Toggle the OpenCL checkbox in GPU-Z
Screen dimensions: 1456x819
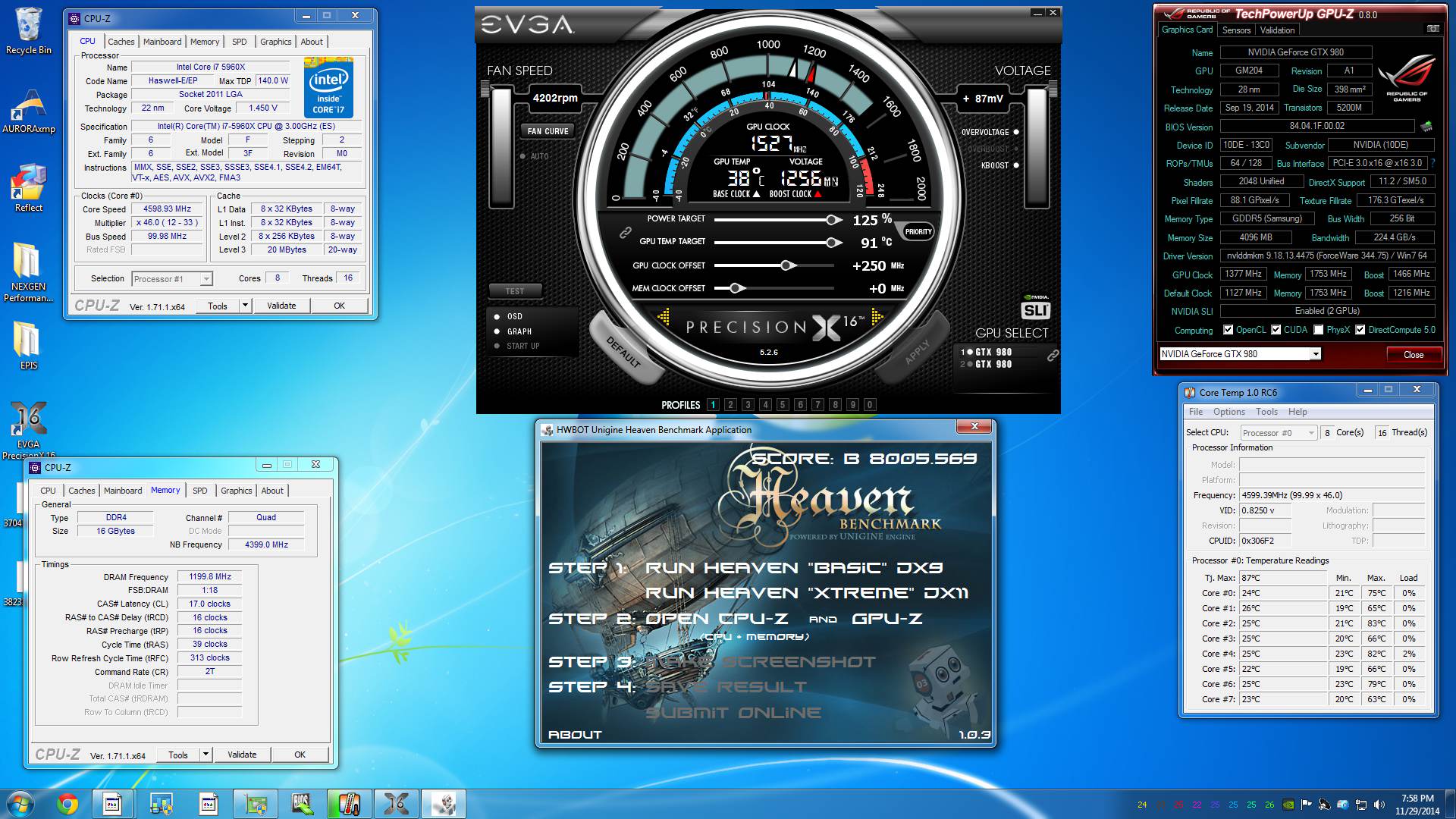click(1228, 330)
